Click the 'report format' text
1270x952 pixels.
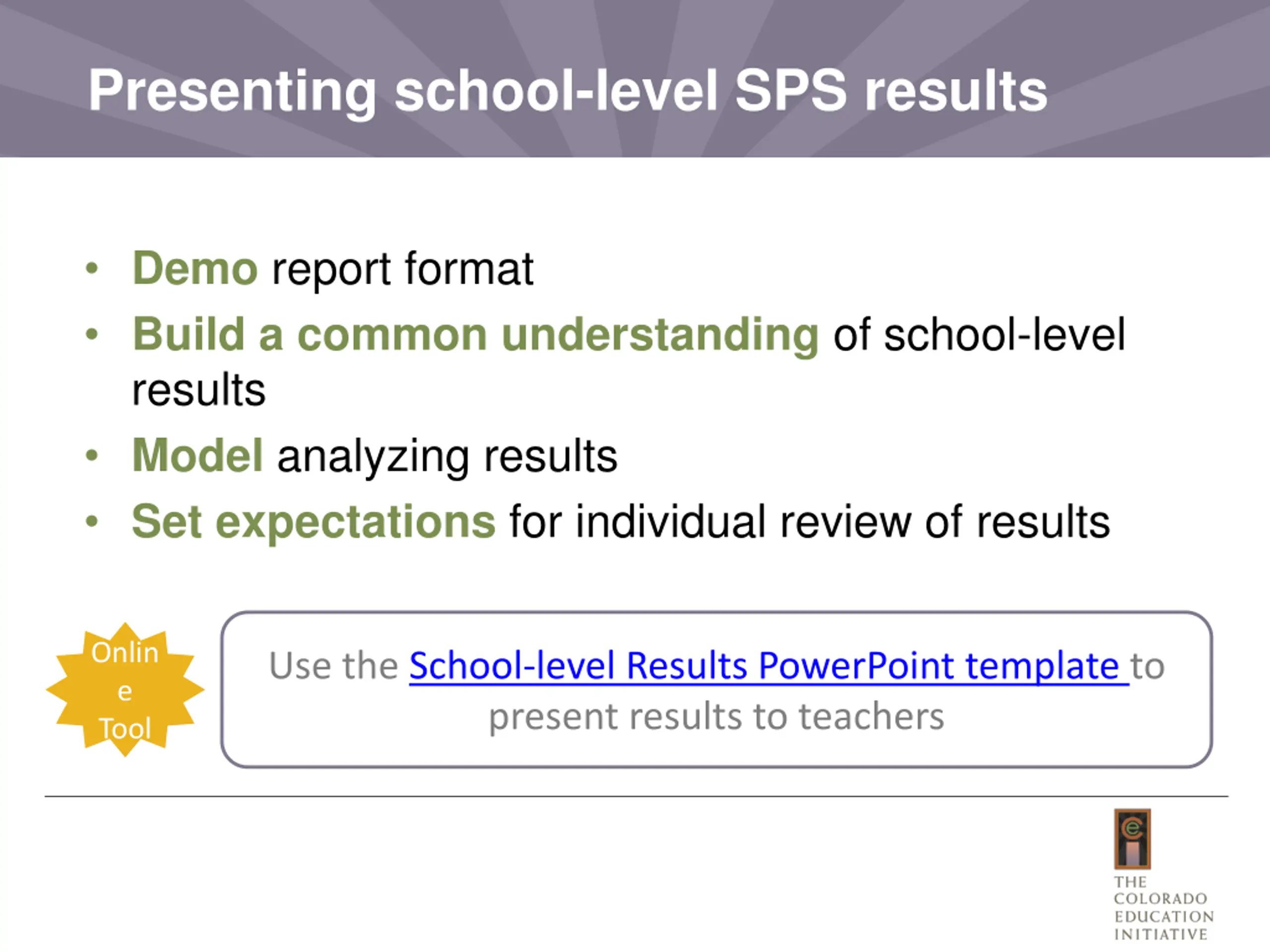(x=402, y=270)
